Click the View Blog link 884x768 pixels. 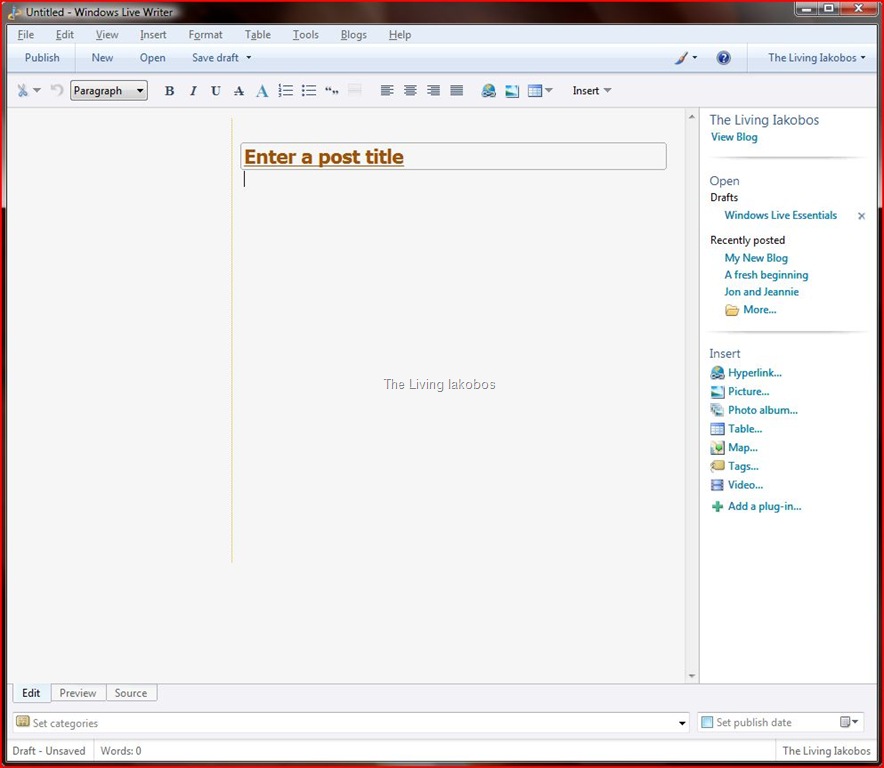point(734,137)
